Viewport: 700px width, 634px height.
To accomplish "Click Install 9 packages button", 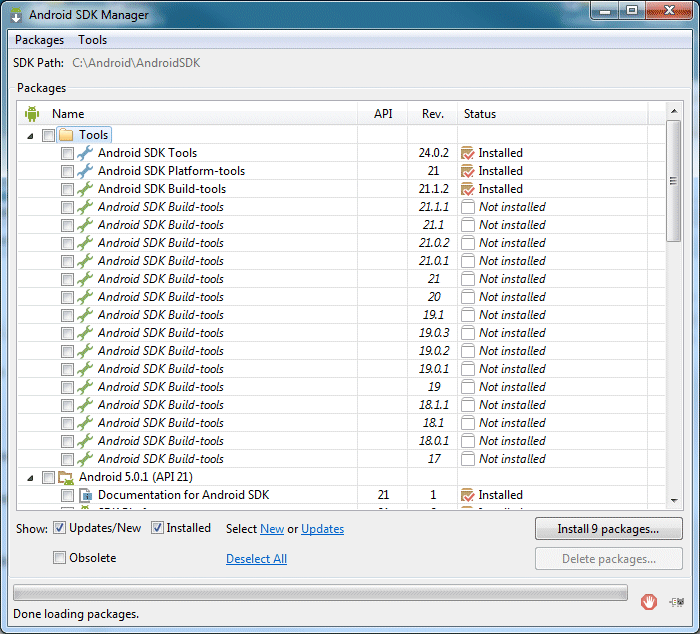I will pos(608,529).
